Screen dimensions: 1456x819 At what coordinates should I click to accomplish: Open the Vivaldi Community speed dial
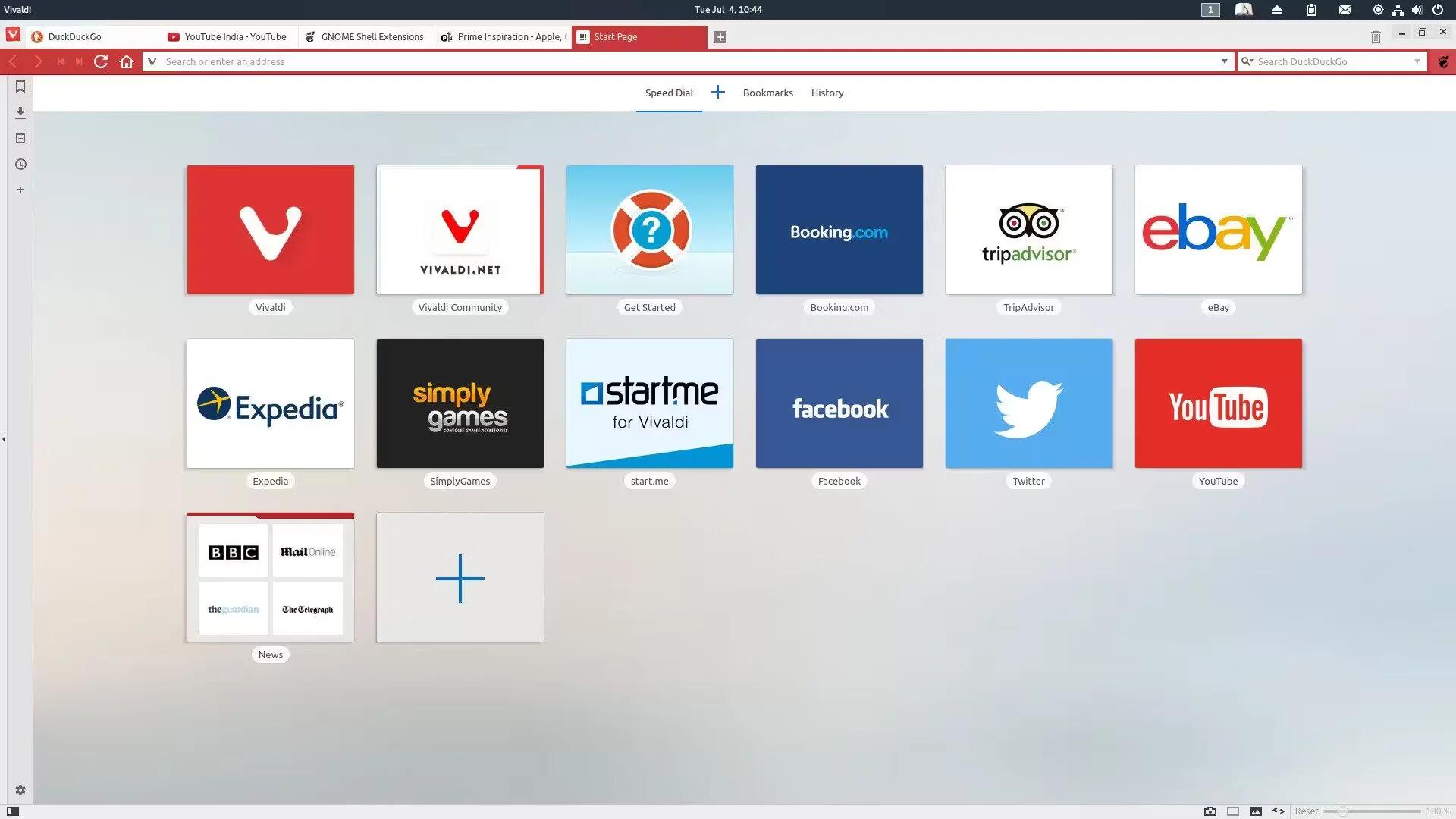click(460, 230)
